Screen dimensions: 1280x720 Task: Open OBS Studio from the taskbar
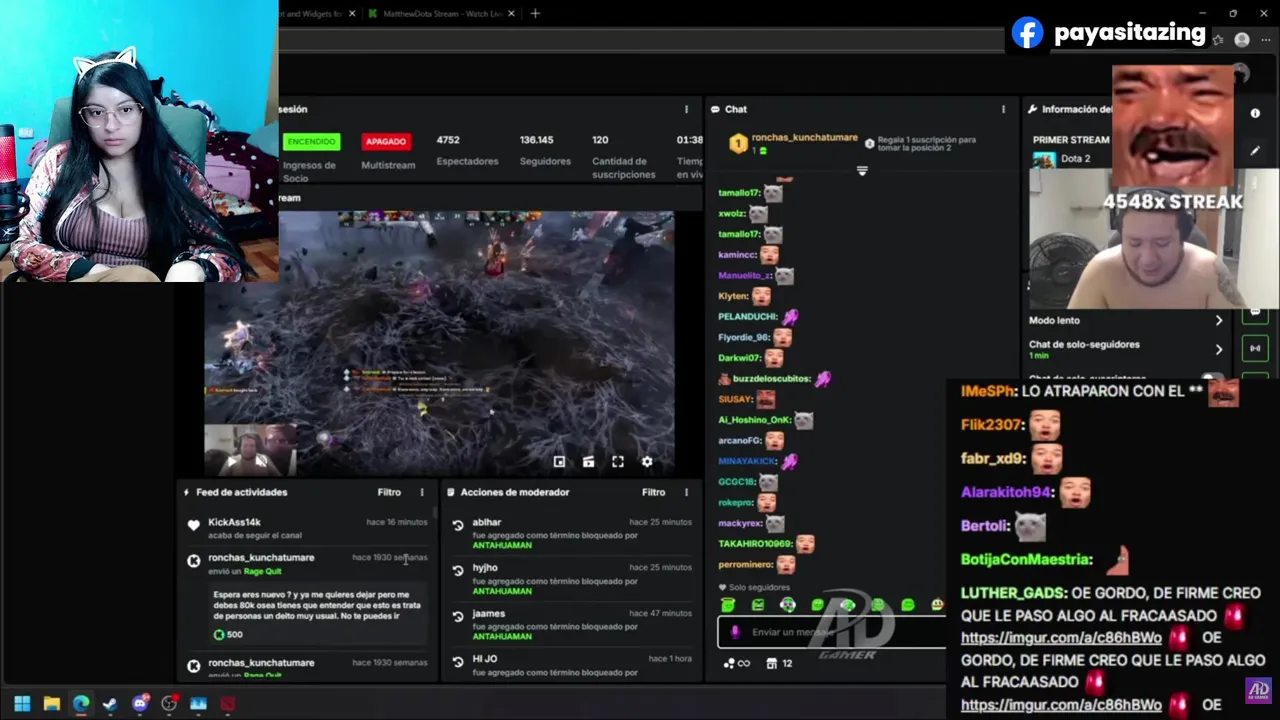169,704
